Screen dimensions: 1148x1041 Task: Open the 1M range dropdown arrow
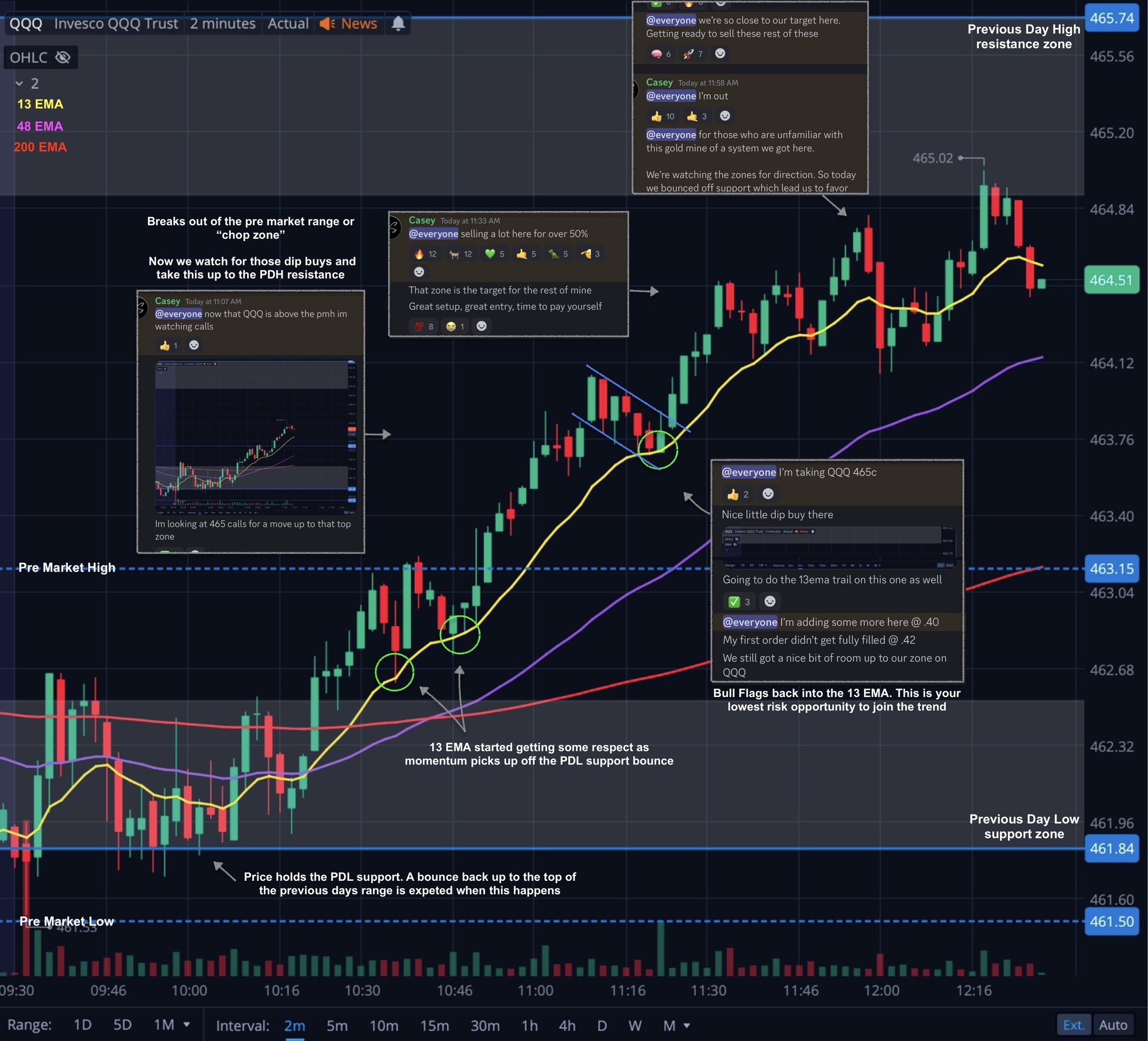(x=186, y=1025)
